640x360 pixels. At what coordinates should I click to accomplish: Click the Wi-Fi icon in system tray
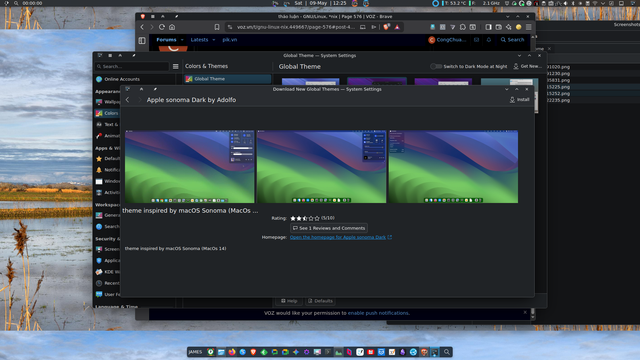pos(595,3)
